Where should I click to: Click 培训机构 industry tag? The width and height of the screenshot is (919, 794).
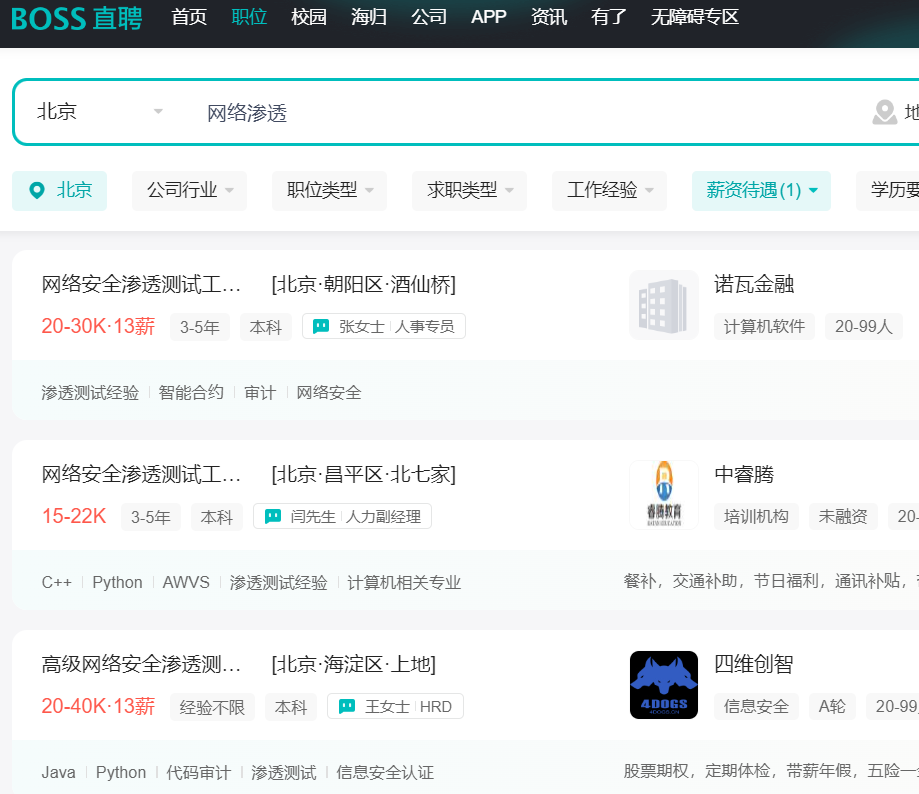coord(756,516)
